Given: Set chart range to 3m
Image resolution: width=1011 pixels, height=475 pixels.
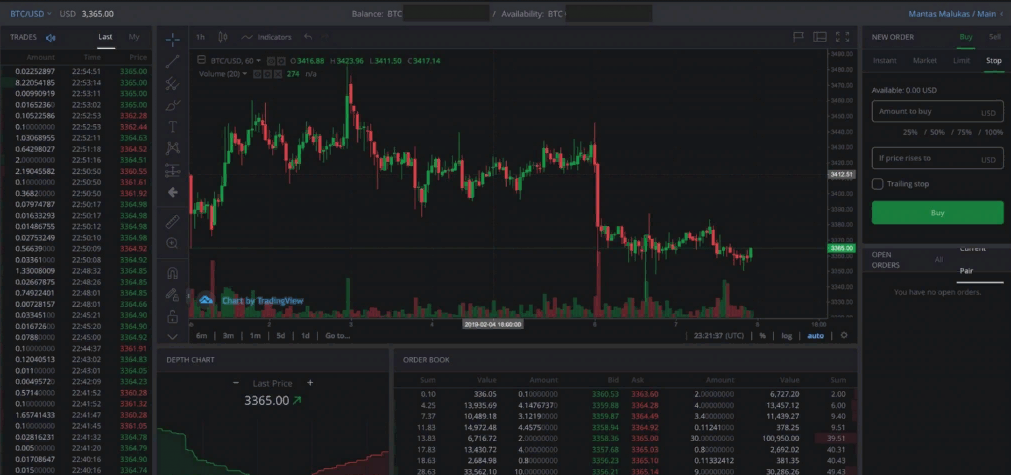Looking at the screenshot, I should [x=228, y=336].
